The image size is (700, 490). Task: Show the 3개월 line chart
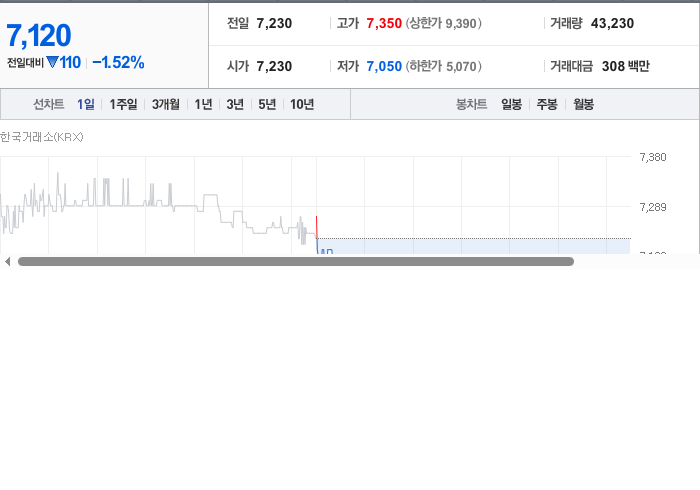[166, 104]
